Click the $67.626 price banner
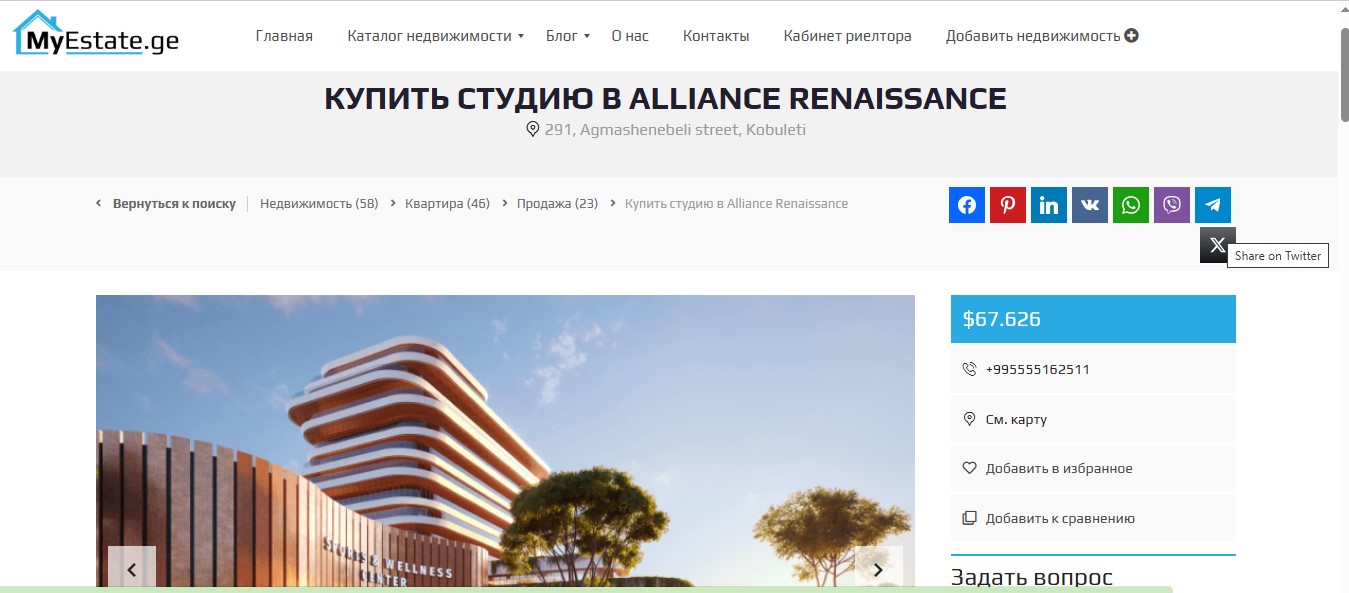 coord(1093,319)
